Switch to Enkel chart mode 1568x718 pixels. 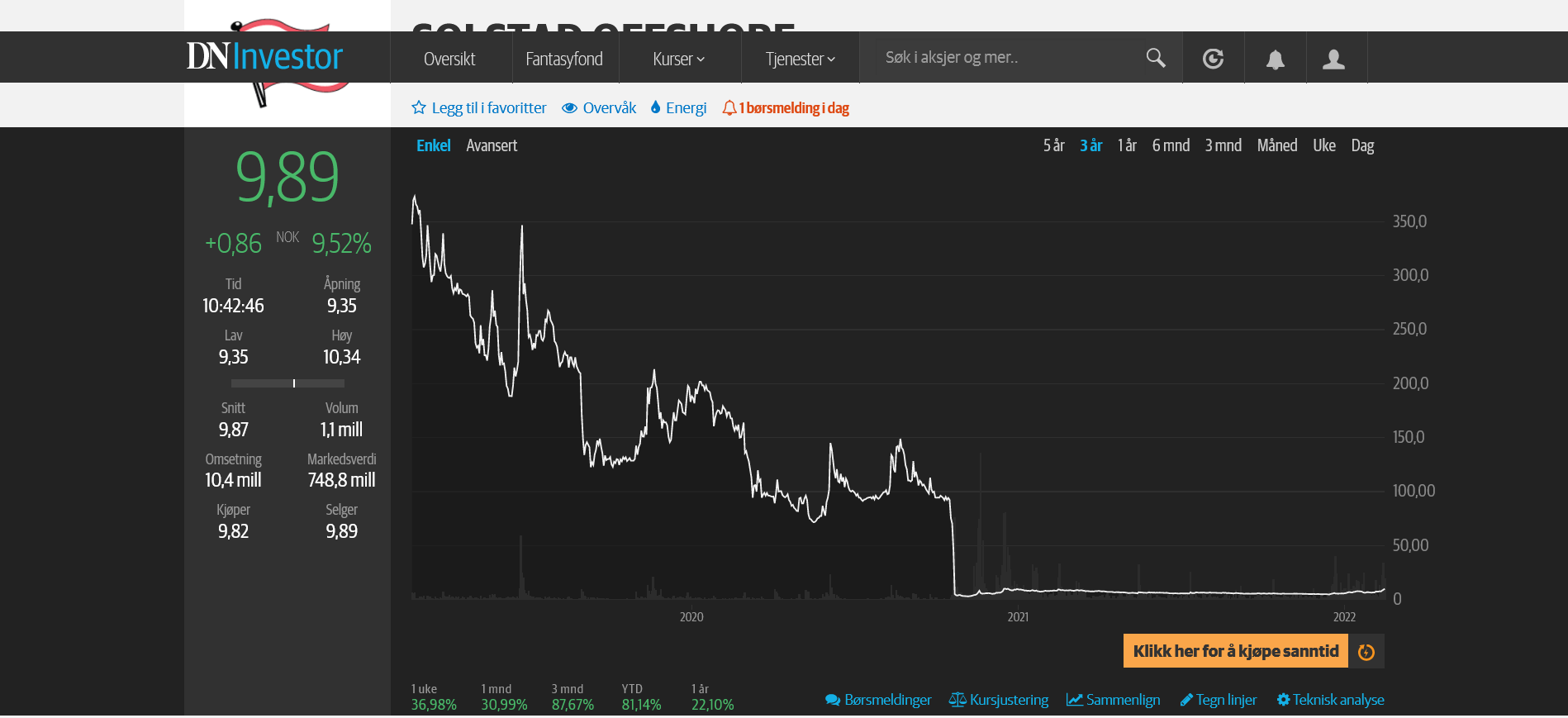point(434,145)
